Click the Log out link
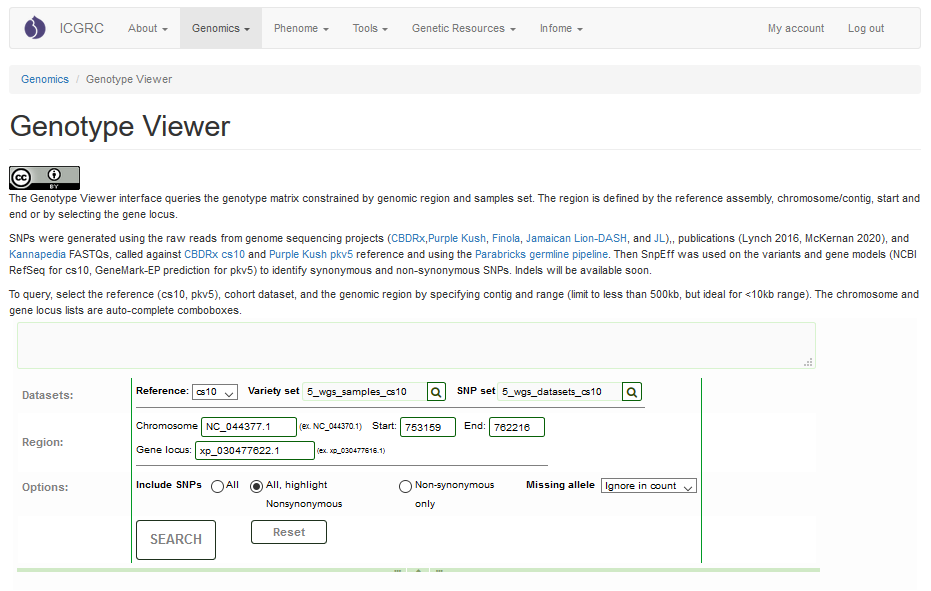This screenshot has width=931, height=591. point(865,29)
